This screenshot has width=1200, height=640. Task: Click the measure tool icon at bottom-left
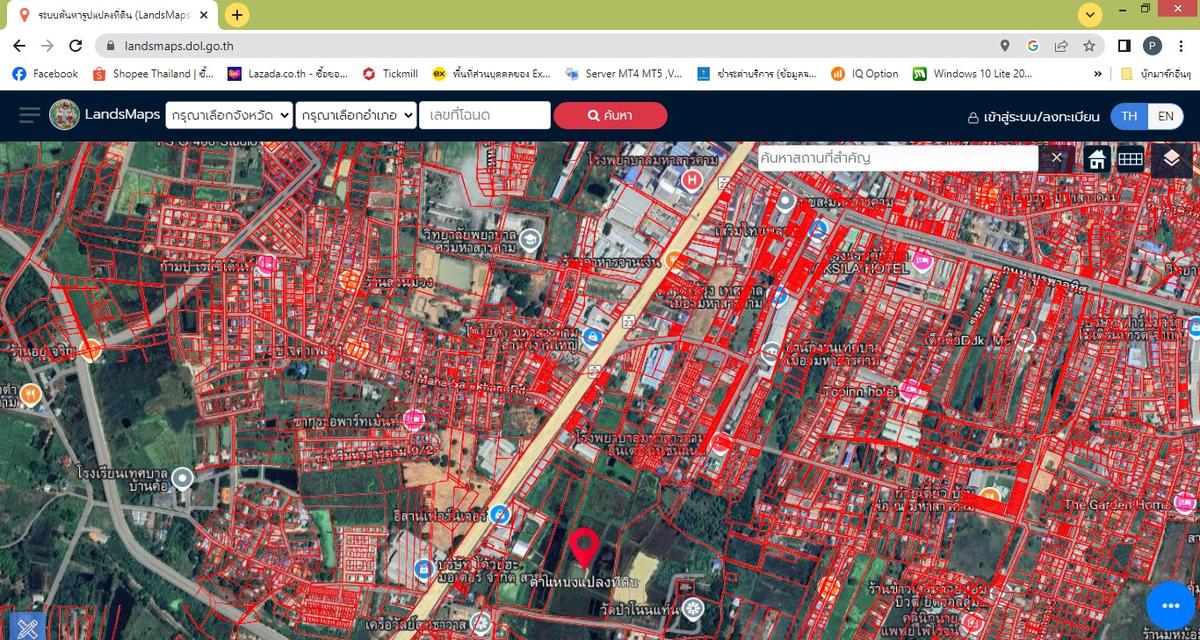(27, 626)
